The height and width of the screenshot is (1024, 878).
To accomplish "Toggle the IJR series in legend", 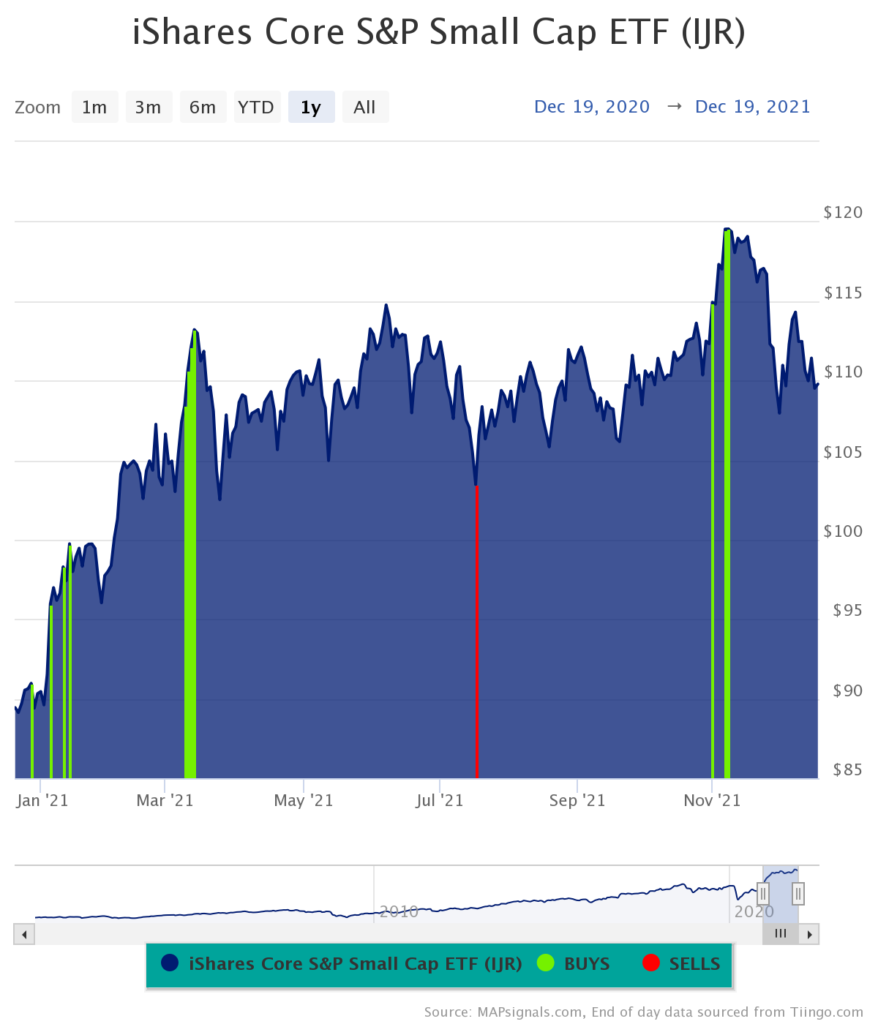I will click(354, 963).
